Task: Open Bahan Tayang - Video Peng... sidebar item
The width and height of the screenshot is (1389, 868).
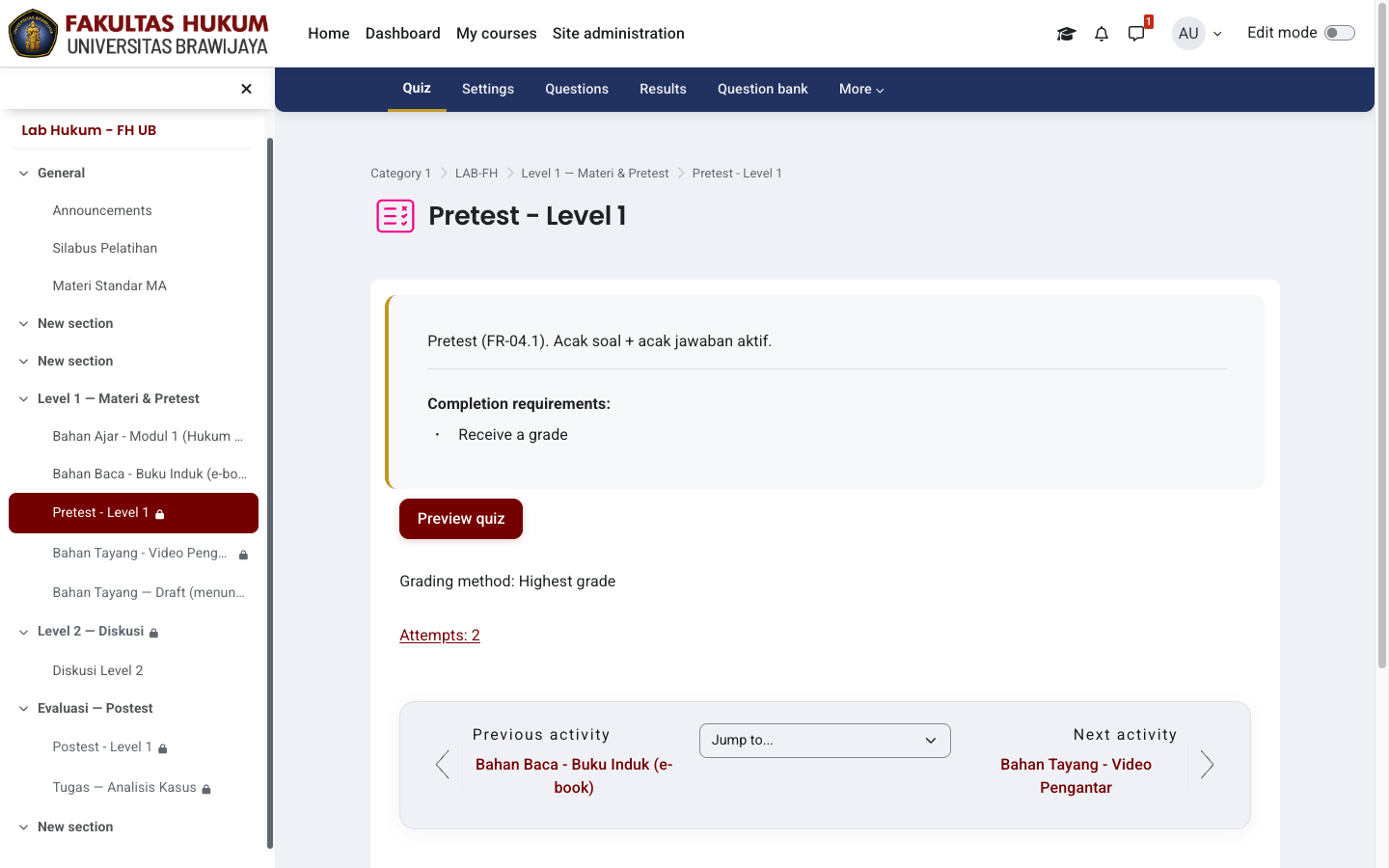Action: coord(140,554)
